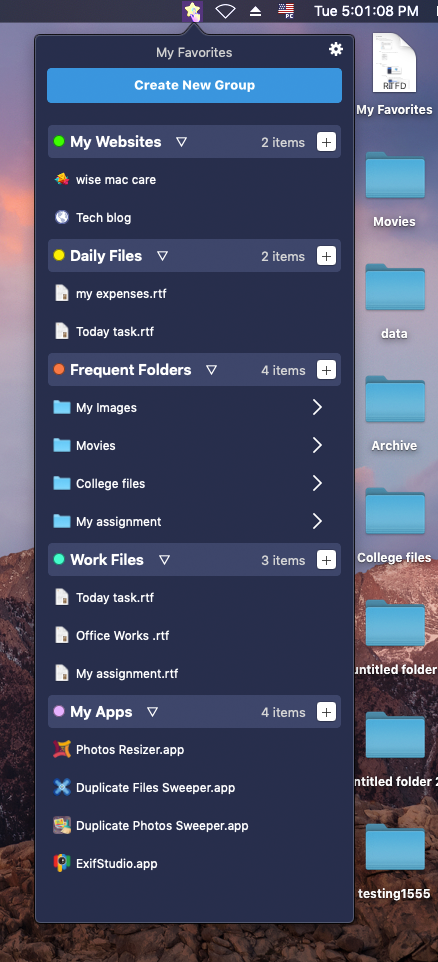Open the US input source flag menu
This screenshot has width=438, height=962.
point(286,11)
